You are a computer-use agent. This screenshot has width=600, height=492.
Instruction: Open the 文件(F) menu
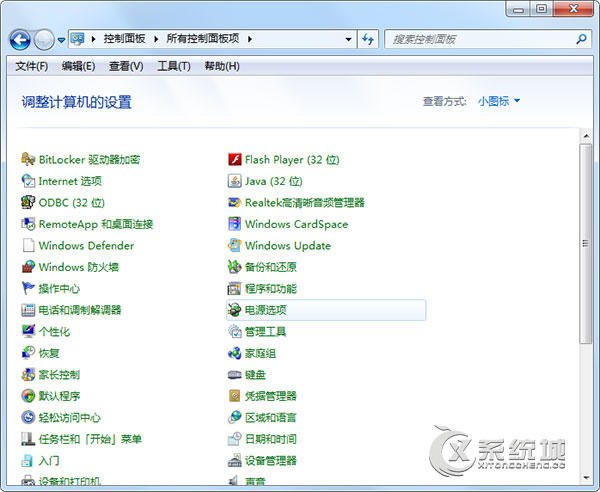(31, 66)
